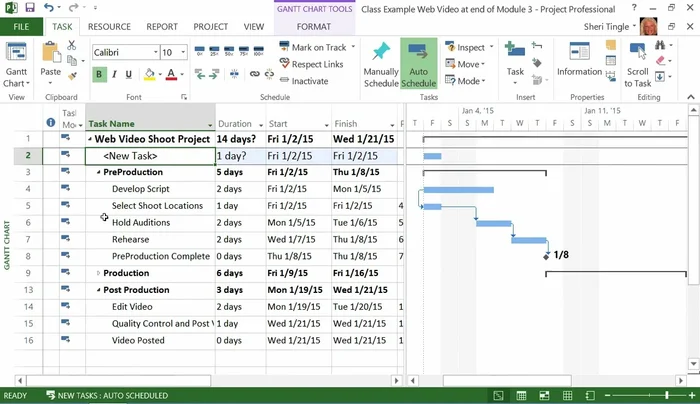This screenshot has width=700, height=404.
Task: Adjust the zoom slider in status bar
Action: pyautogui.click(x=667, y=396)
